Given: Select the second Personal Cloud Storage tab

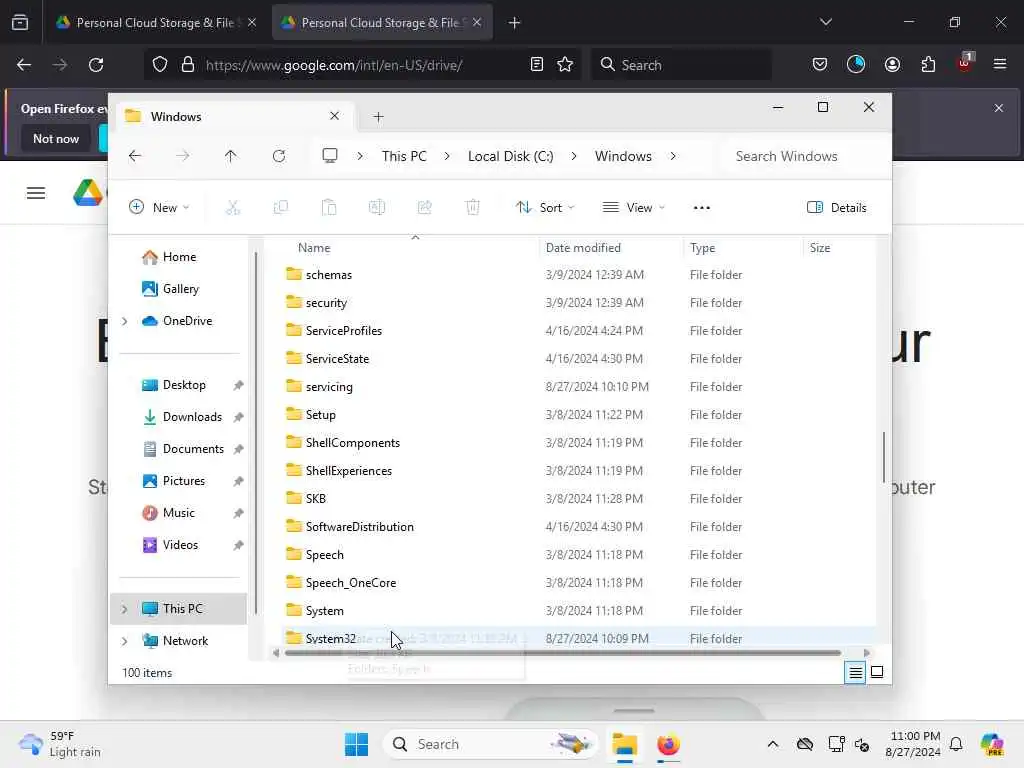Looking at the screenshot, I should [382, 23].
